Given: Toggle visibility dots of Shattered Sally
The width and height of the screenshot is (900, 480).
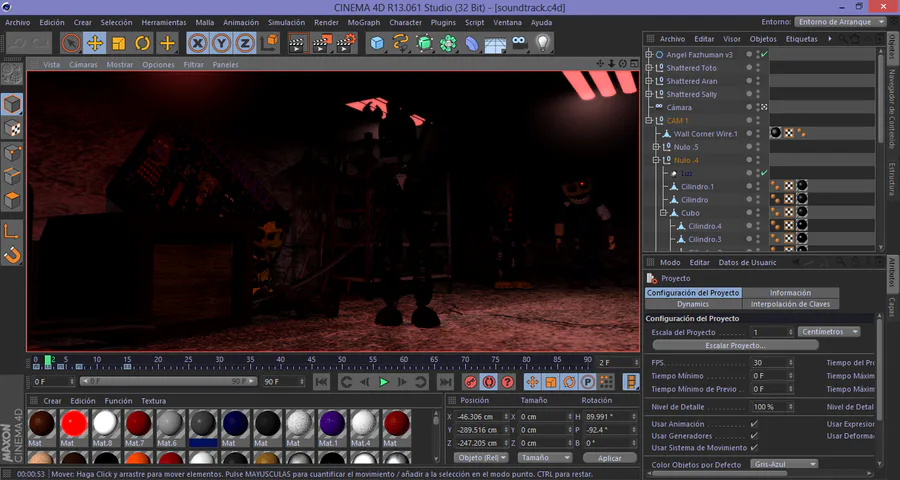Looking at the screenshot, I should 758,94.
